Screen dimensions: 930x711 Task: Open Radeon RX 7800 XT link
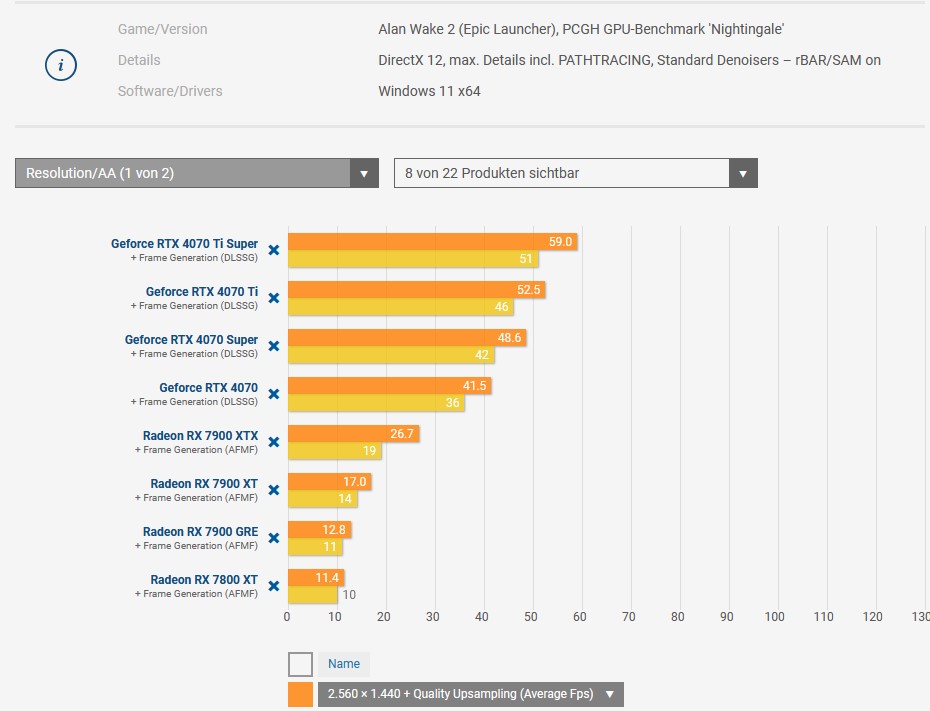(x=204, y=580)
